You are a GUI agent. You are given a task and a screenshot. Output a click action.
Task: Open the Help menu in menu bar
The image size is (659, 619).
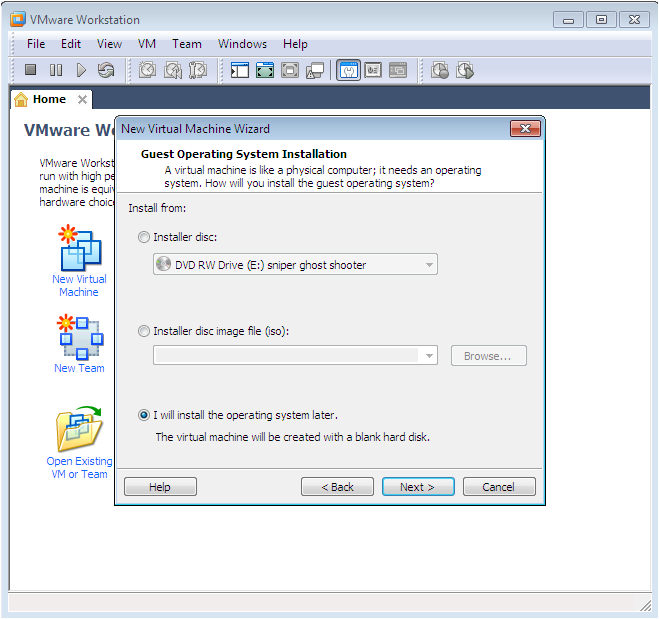coord(295,44)
